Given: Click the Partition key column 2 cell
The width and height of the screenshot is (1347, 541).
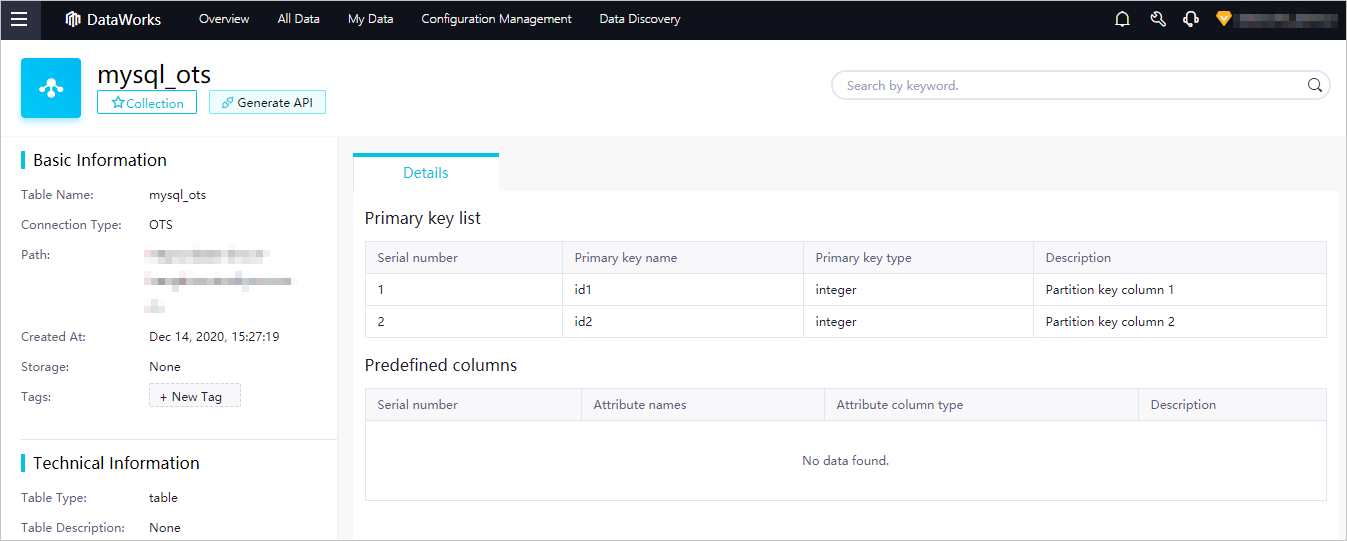Looking at the screenshot, I should [x=1180, y=322].
